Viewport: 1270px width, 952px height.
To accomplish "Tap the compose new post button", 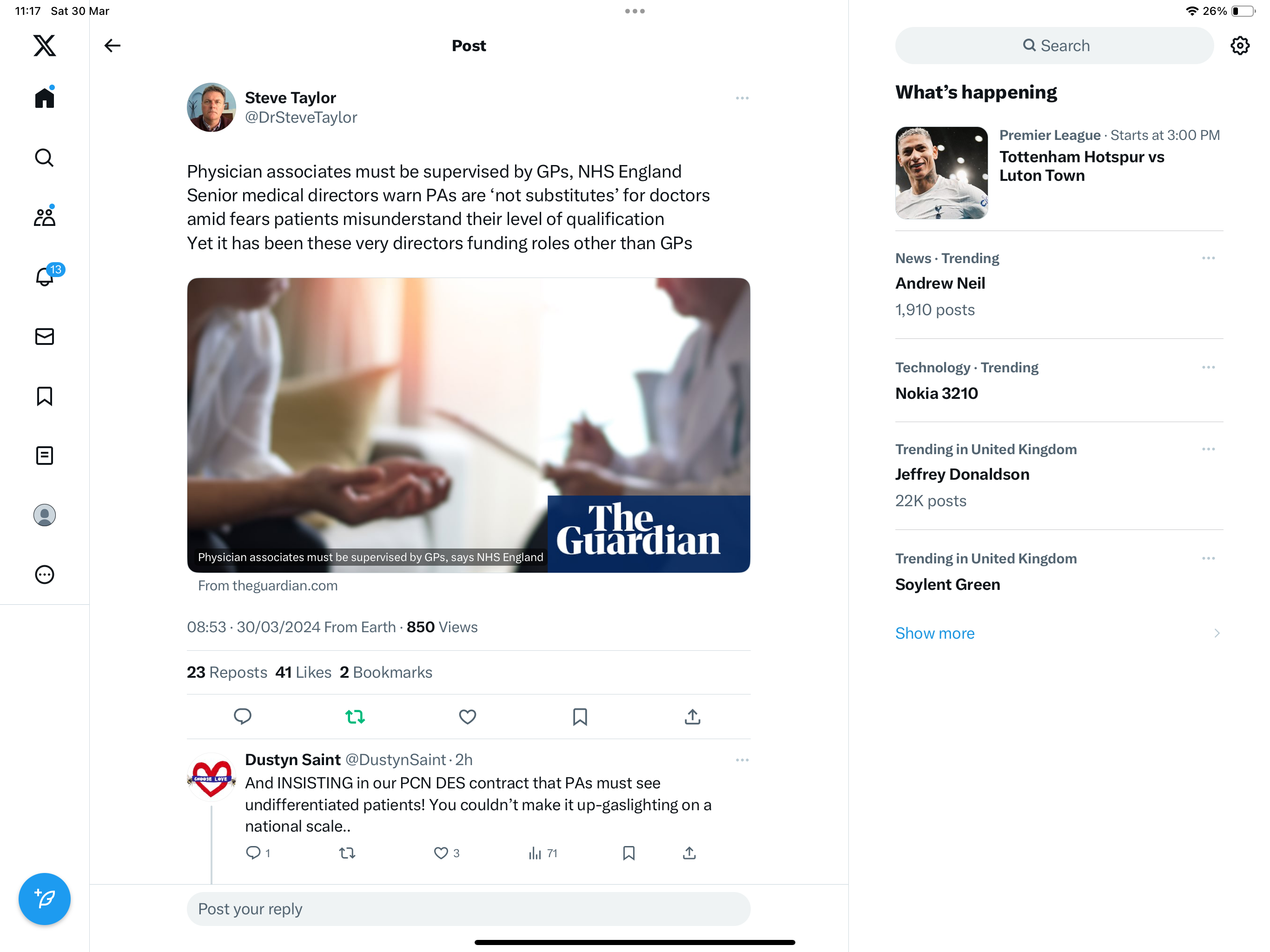I will pos(44,899).
